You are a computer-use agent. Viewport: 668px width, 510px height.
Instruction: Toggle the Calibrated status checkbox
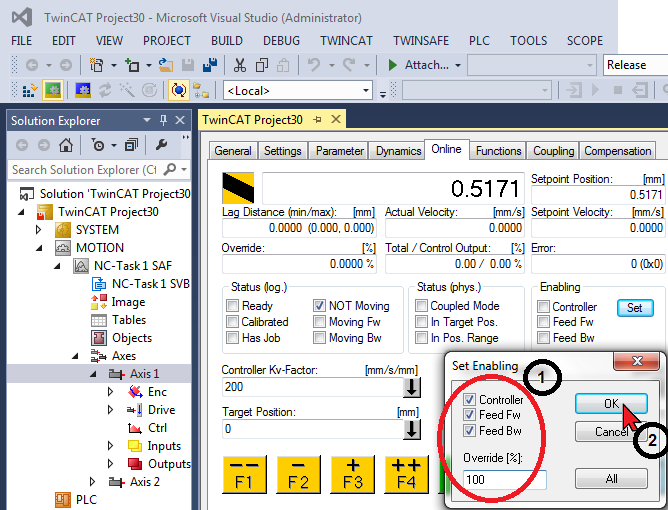pyautogui.click(x=233, y=322)
